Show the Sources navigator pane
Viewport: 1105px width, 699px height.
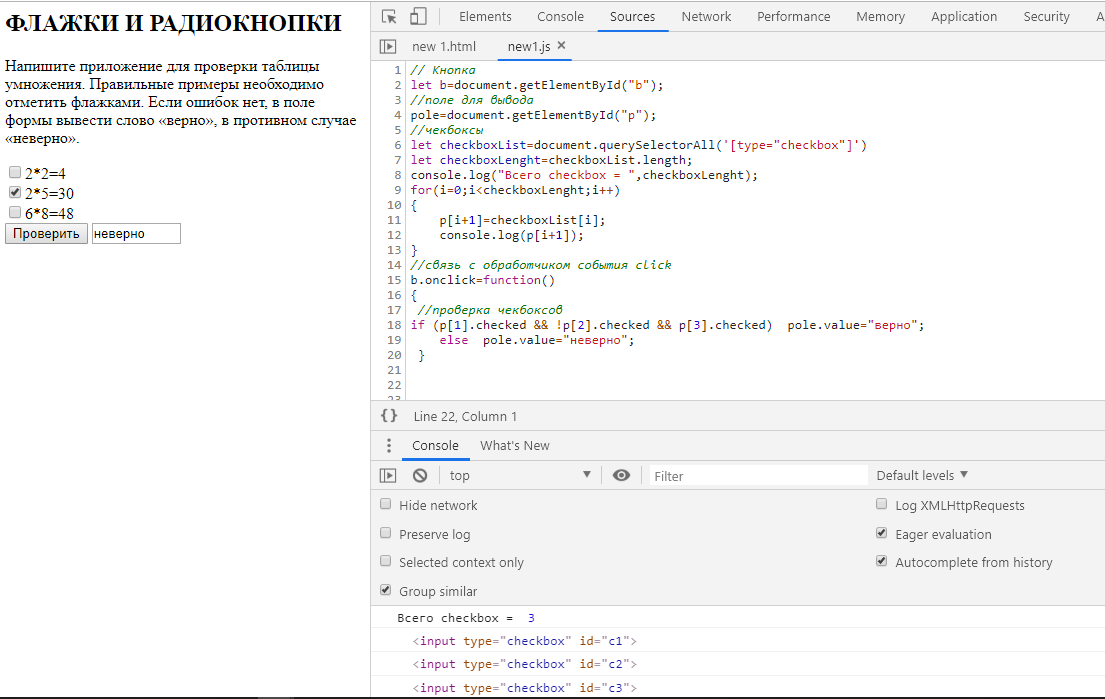pos(388,46)
